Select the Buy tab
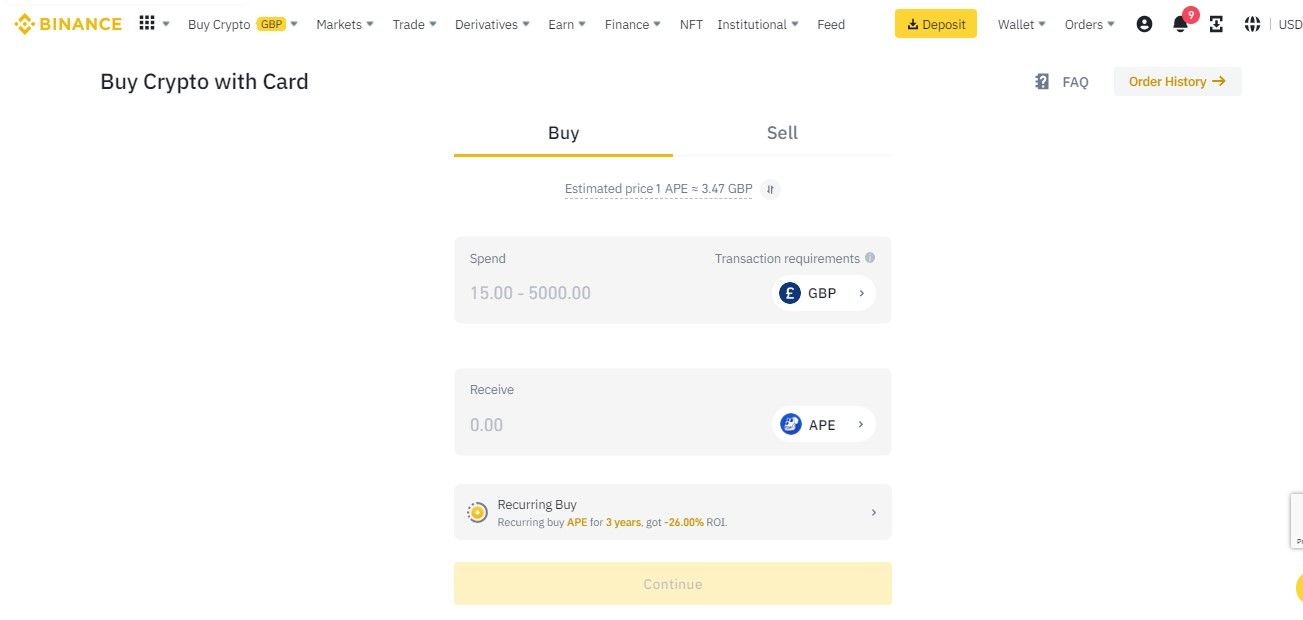 coord(563,133)
